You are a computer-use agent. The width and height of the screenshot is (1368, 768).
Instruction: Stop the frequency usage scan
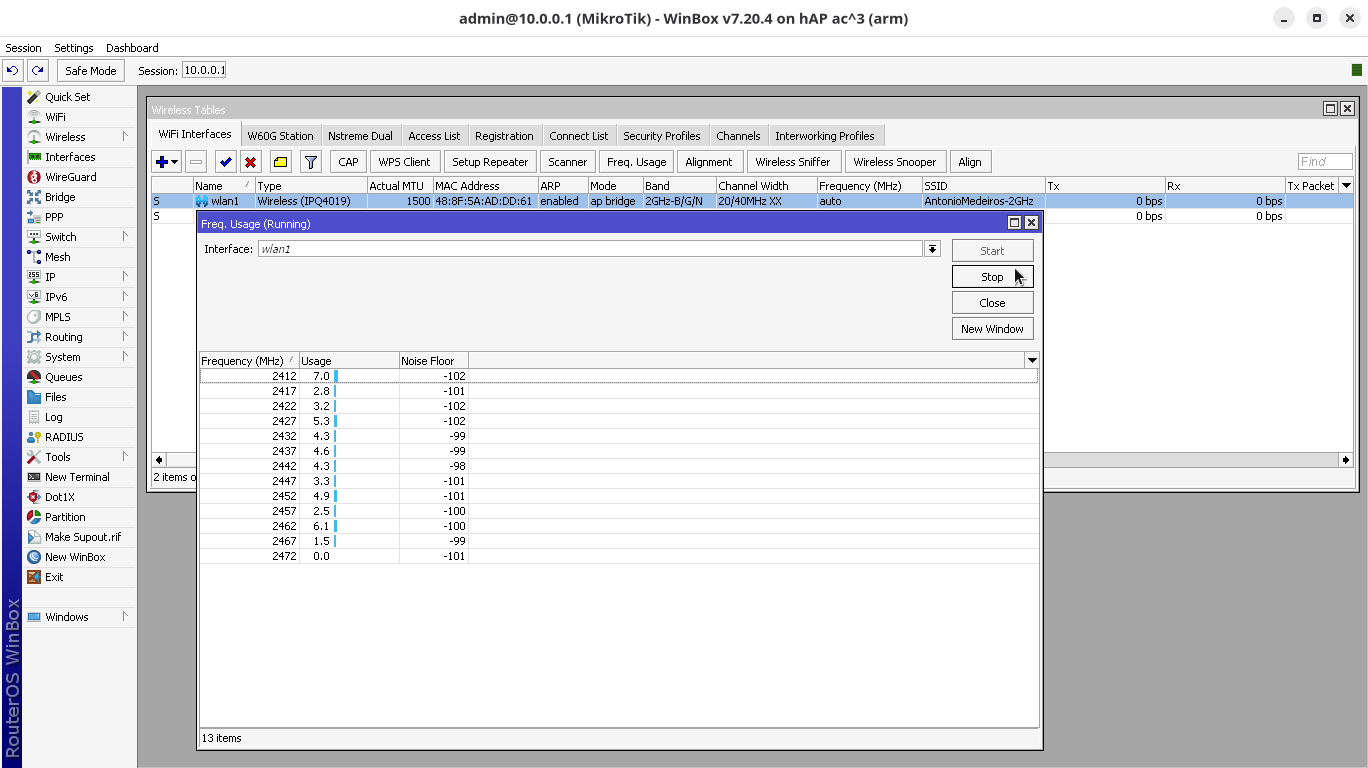pyautogui.click(x=992, y=277)
